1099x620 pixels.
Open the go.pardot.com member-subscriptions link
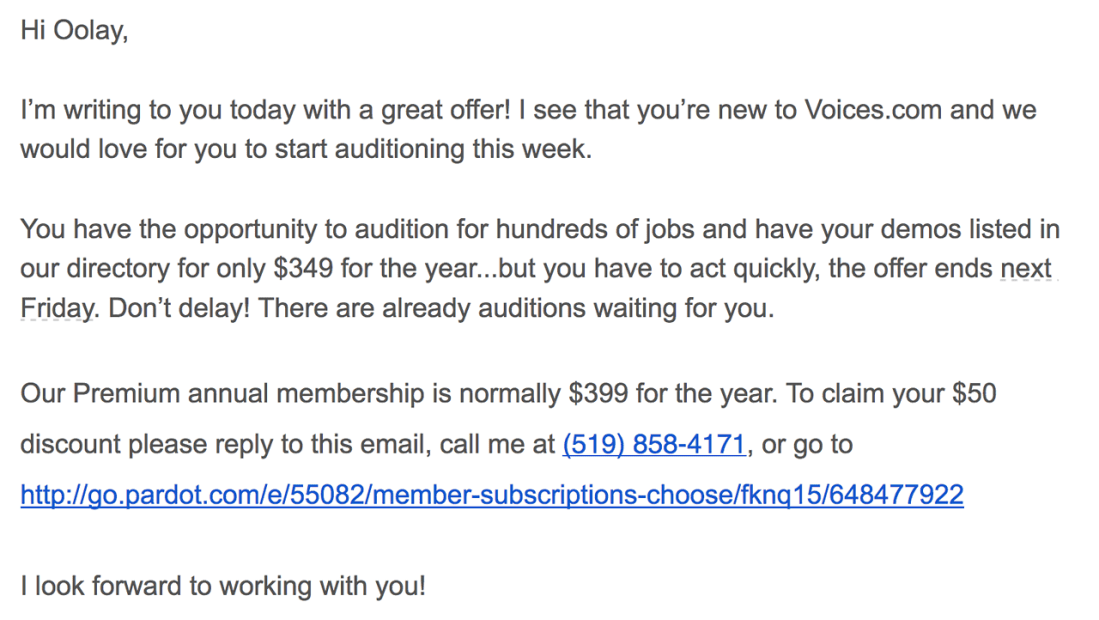click(491, 494)
